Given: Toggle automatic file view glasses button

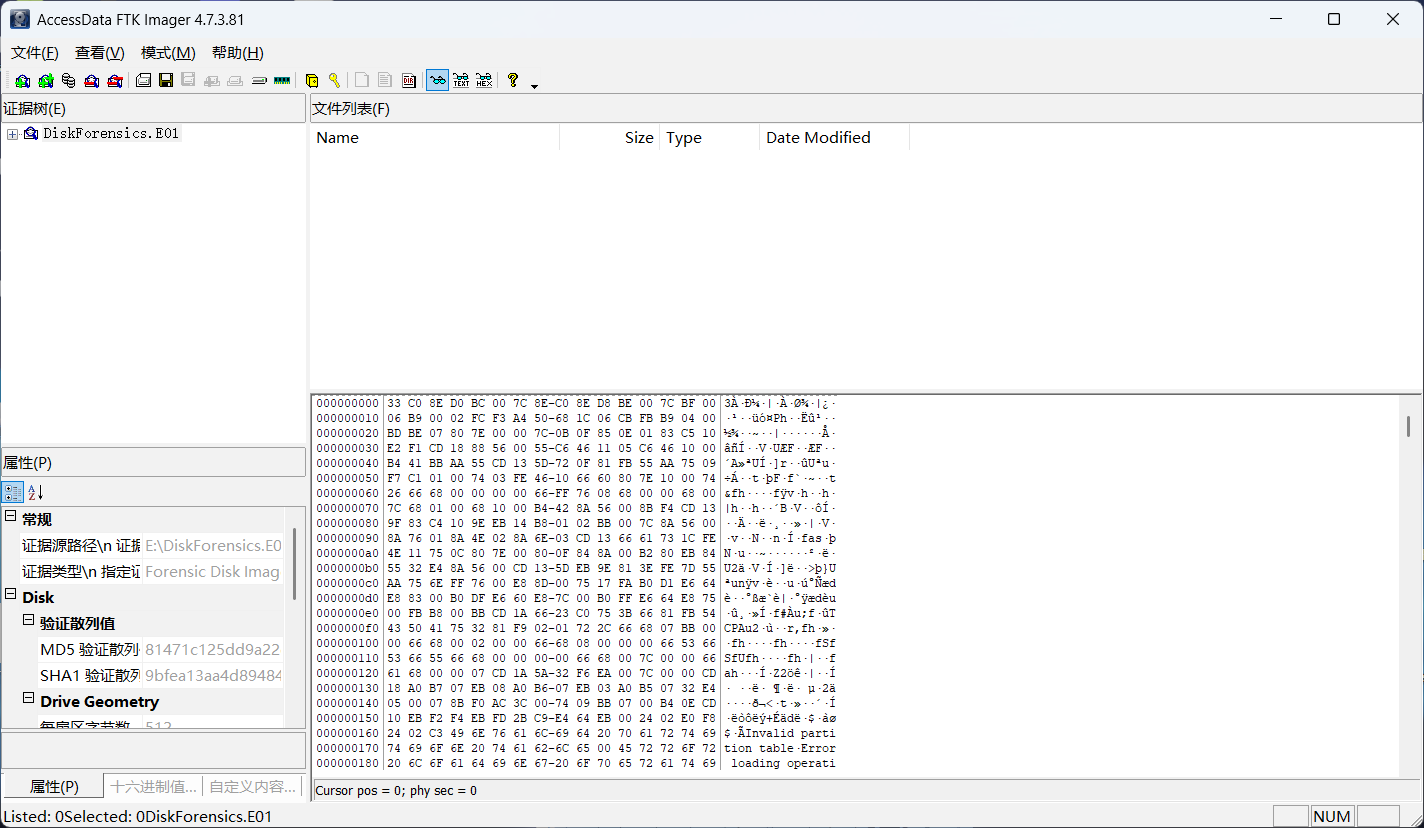Looking at the screenshot, I should [x=437, y=81].
